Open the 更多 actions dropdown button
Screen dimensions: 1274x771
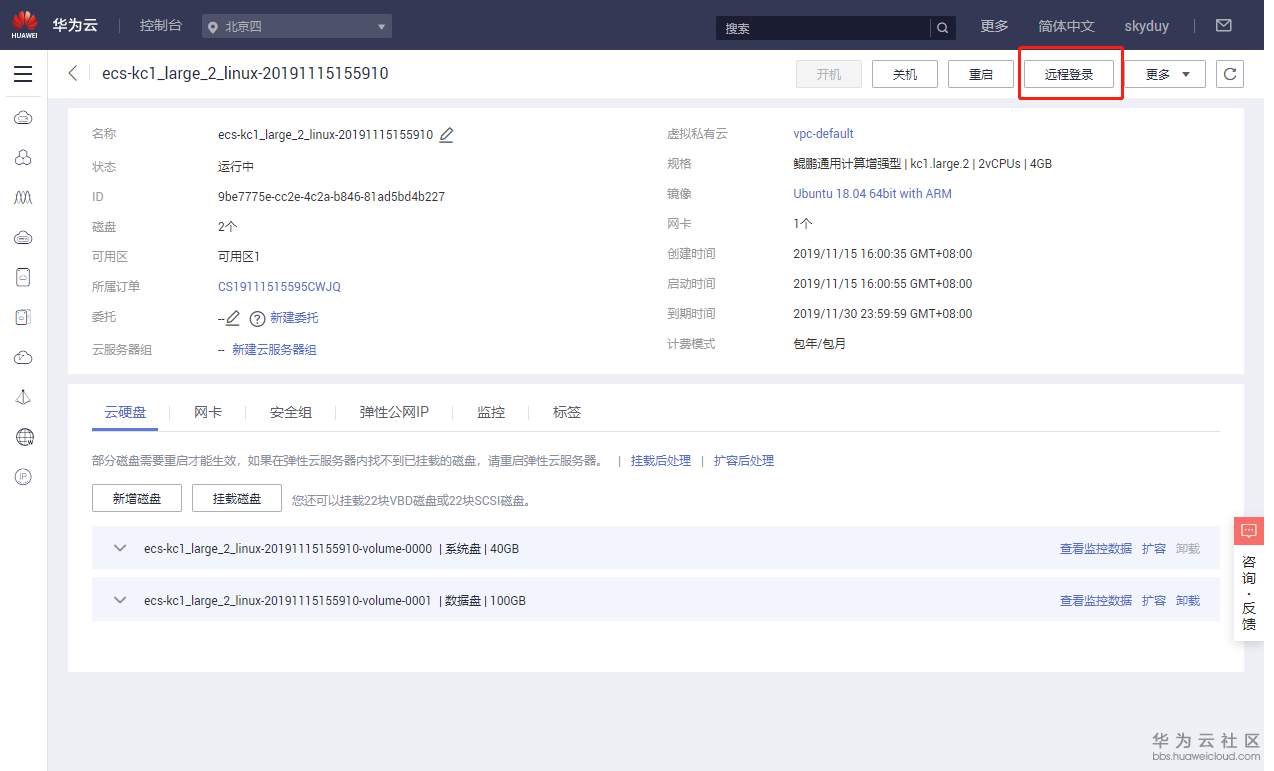coord(1167,74)
